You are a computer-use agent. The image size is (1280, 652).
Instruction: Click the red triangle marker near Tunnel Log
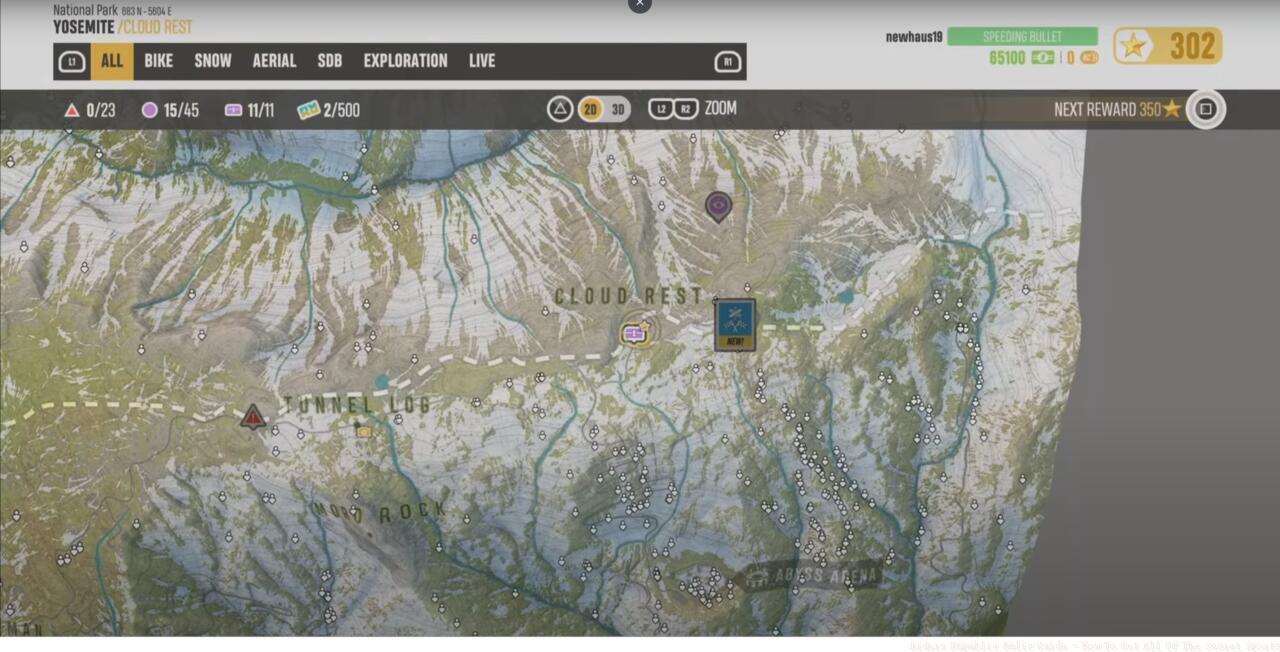(x=253, y=416)
